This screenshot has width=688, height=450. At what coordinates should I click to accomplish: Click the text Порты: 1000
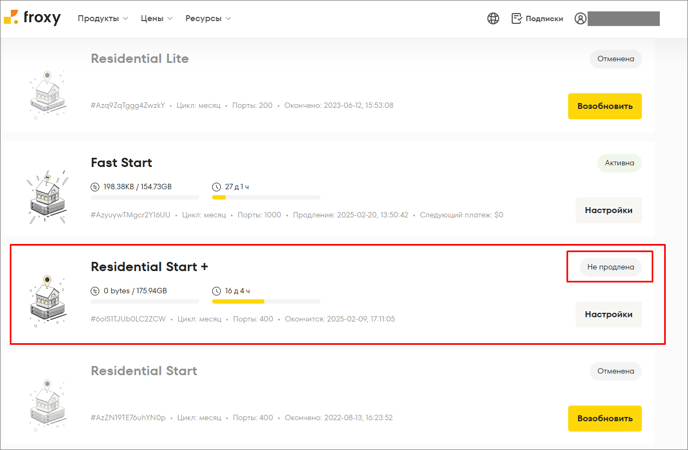(259, 215)
